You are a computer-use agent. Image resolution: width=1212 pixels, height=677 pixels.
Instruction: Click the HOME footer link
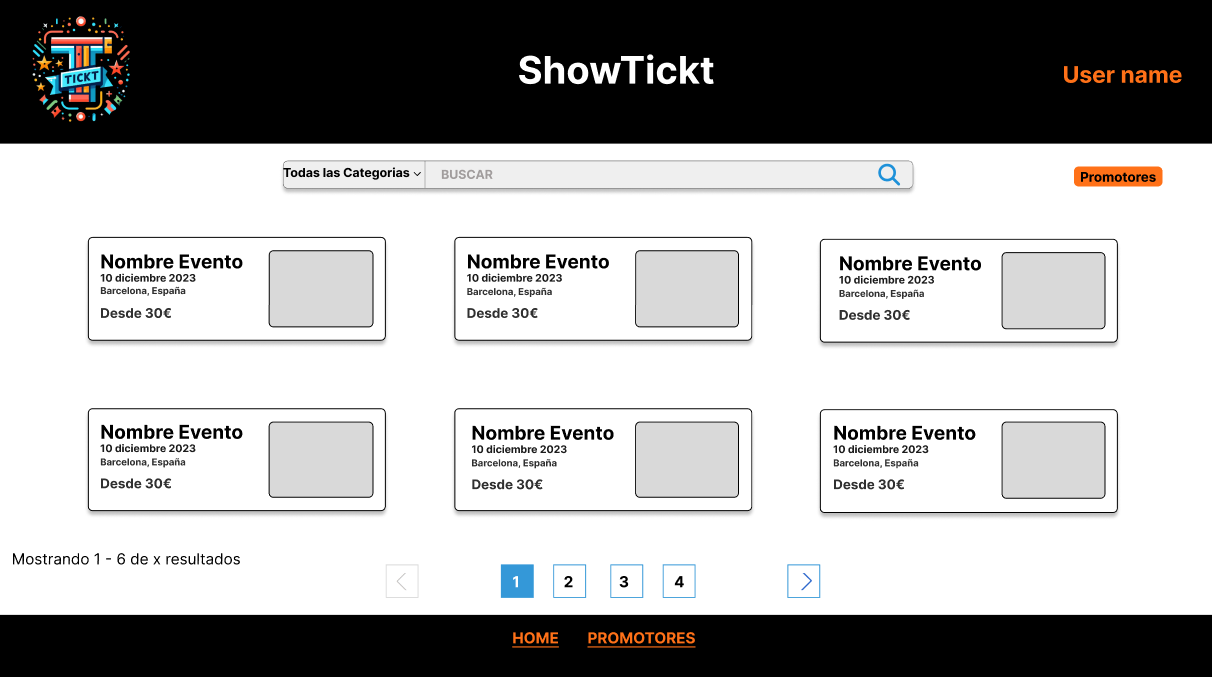click(x=535, y=638)
